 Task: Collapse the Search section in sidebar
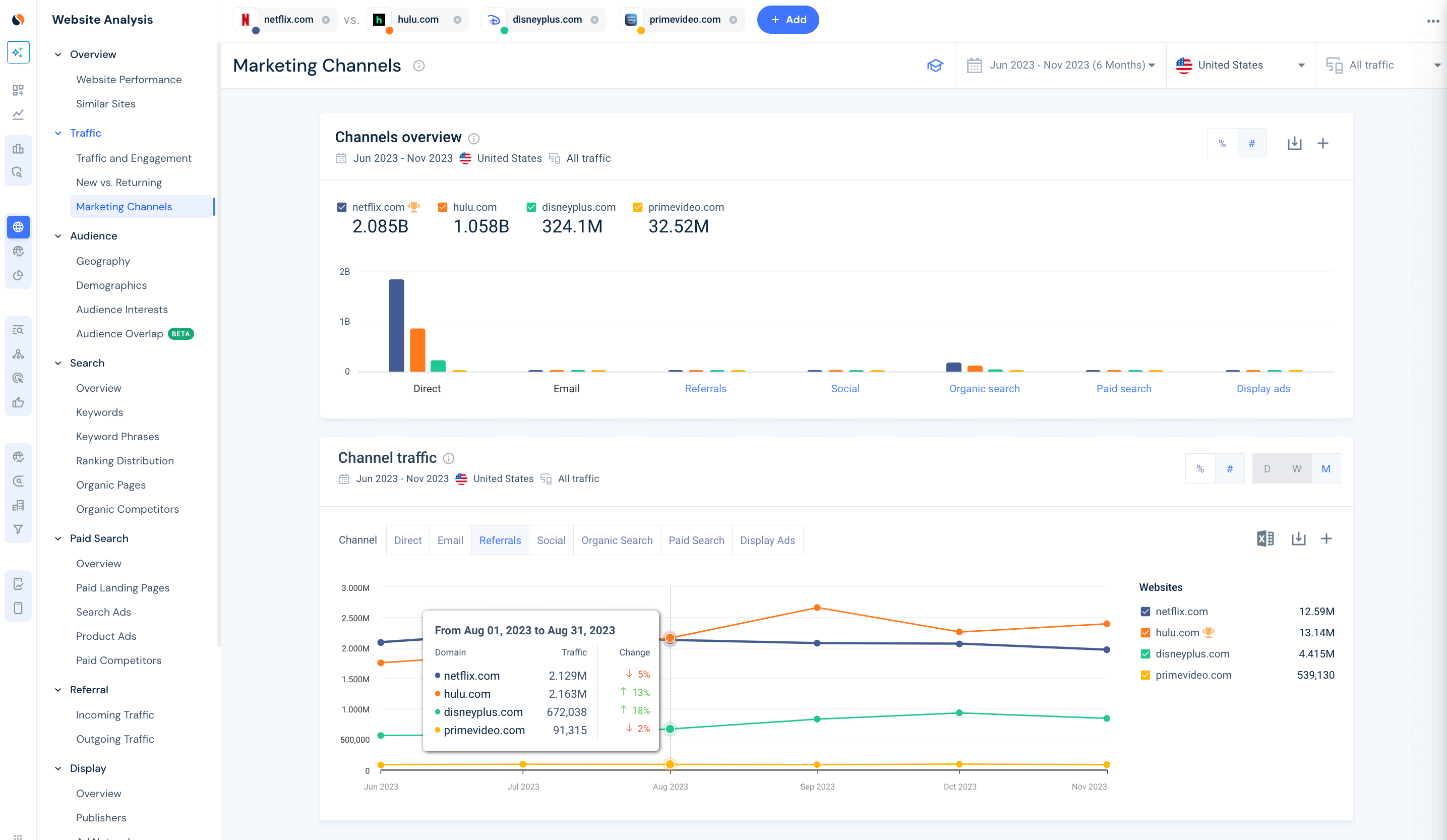click(58, 363)
